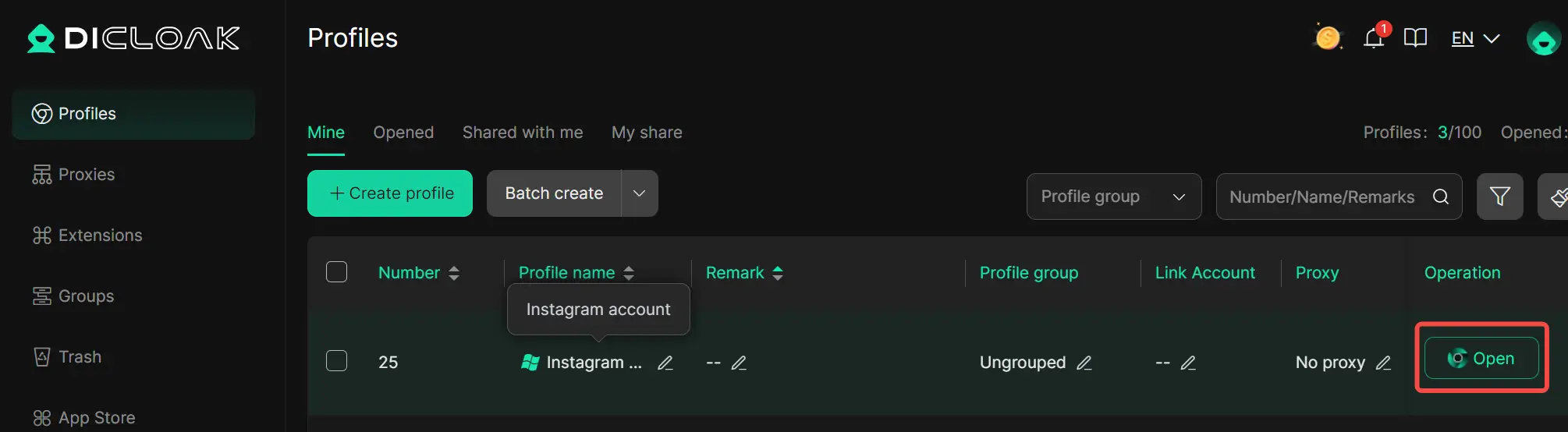Click the notification bell icon
Image resolution: width=1568 pixels, height=432 pixels.
tap(1374, 38)
